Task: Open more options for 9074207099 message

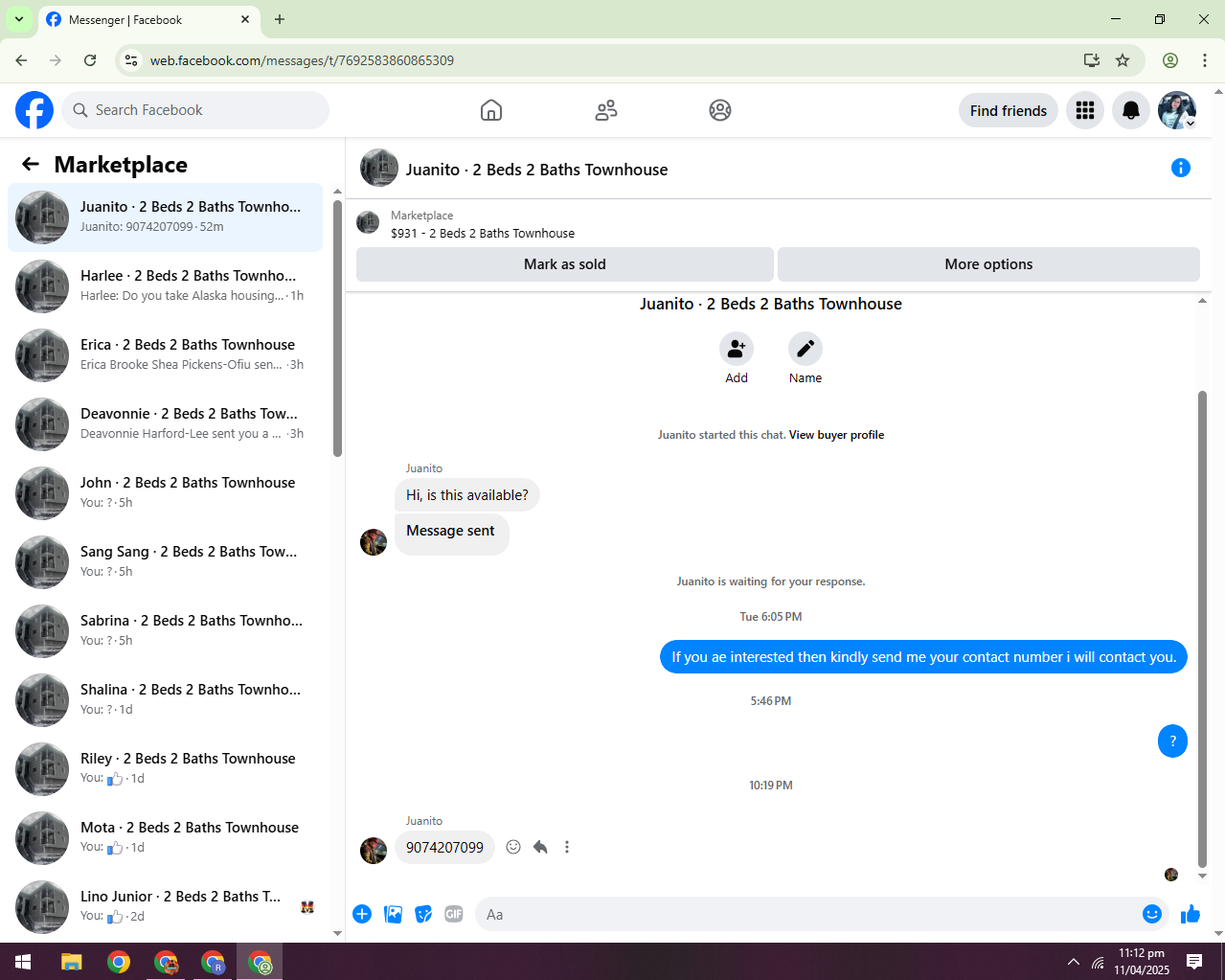Action: [x=567, y=847]
